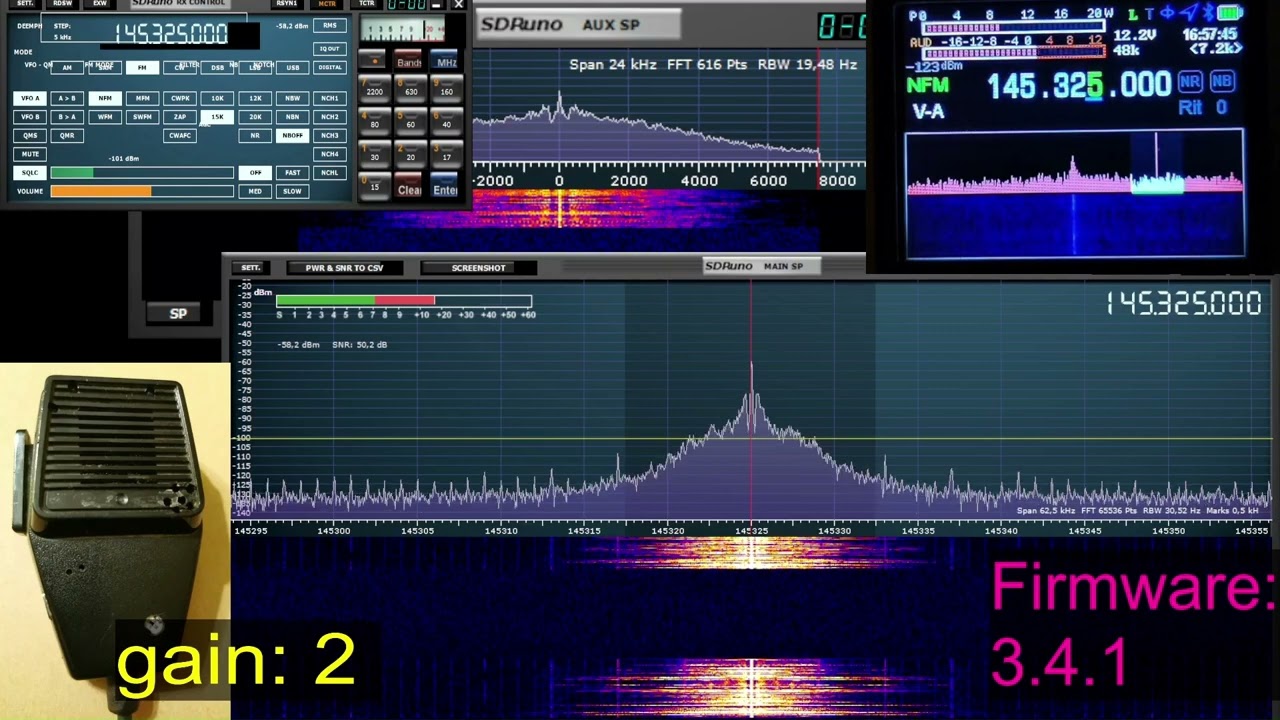Click the keypad Clear button
This screenshot has height=720, width=1280.
pyautogui.click(x=409, y=187)
